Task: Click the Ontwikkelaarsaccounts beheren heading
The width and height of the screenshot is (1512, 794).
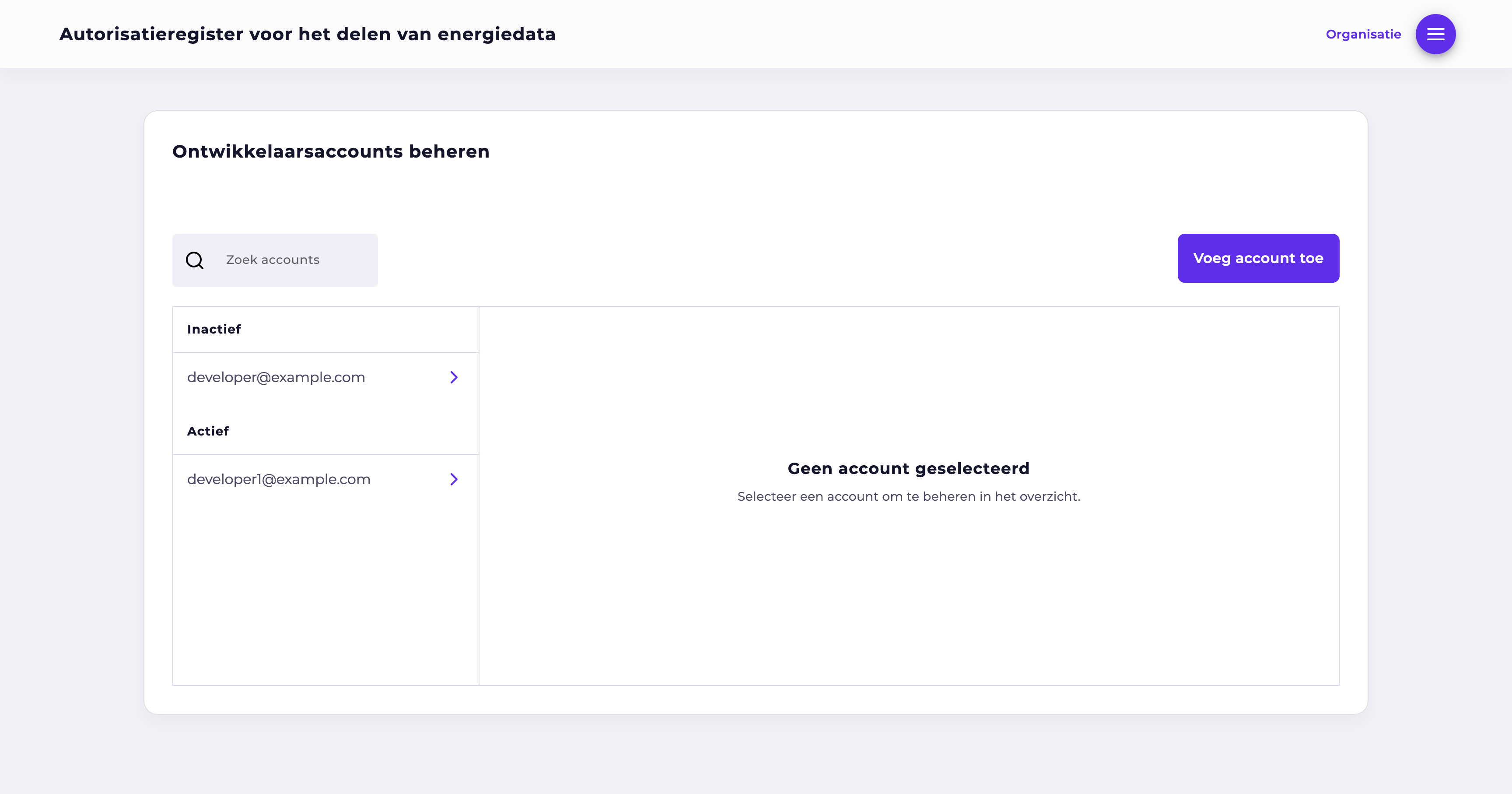Action: (330, 151)
